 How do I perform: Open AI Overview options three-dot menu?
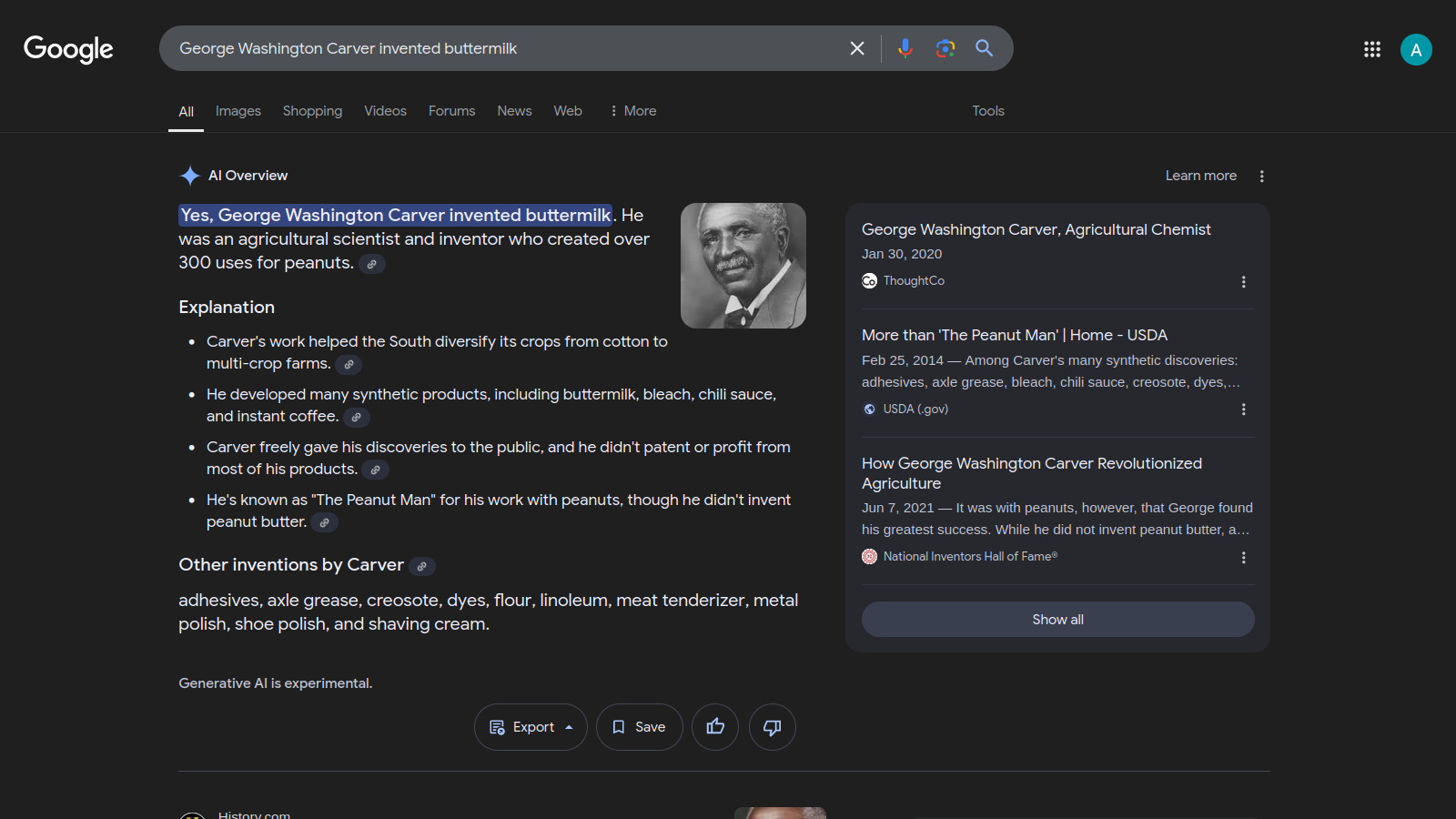1262,176
